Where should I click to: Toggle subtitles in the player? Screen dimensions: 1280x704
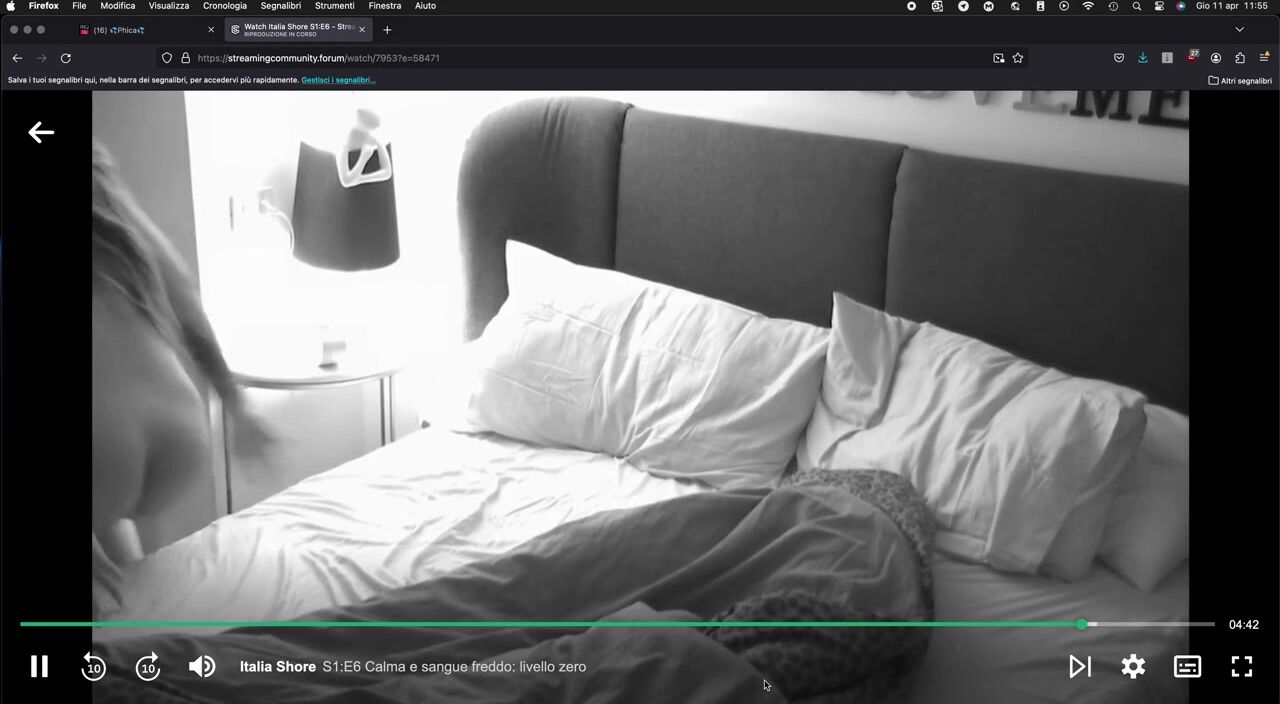pyautogui.click(x=1187, y=666)
